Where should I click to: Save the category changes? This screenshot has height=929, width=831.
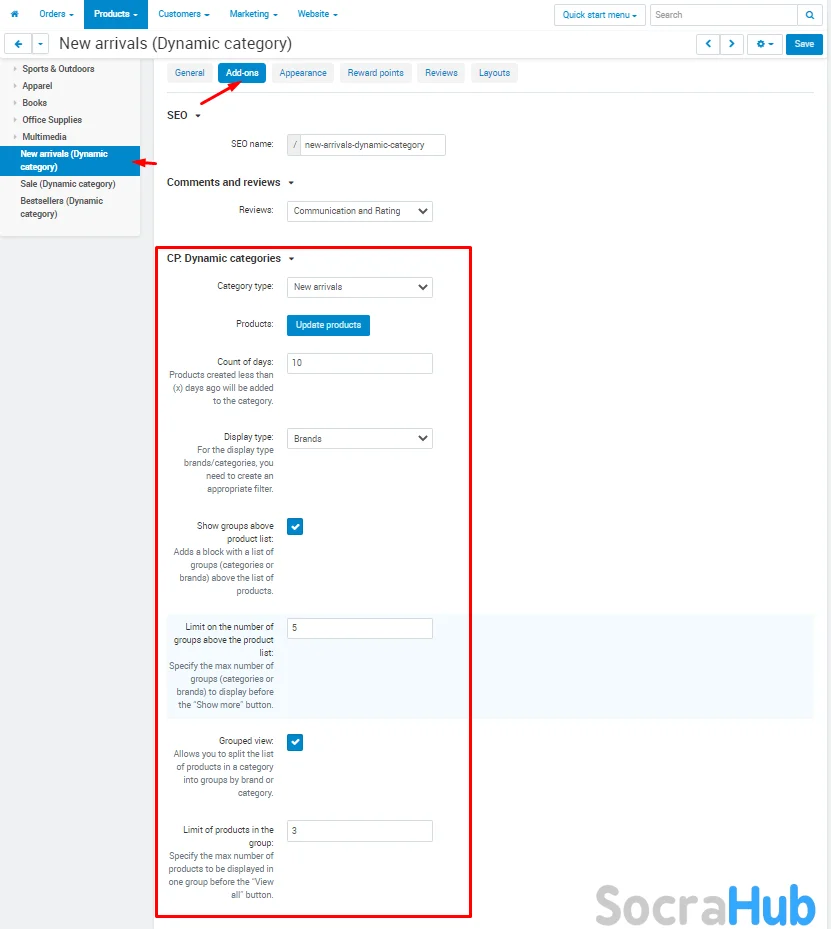click(804, 44)
